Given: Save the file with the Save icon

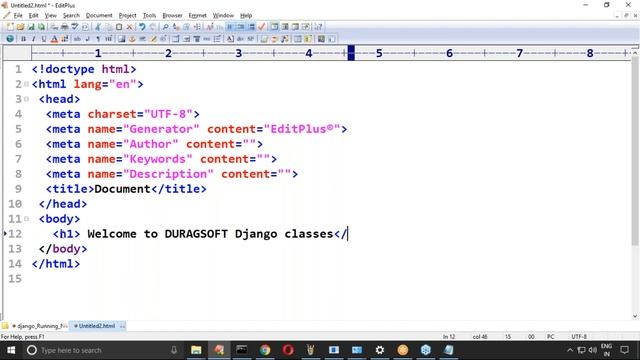Looking at the screenshot, I should tap(31, 27).
